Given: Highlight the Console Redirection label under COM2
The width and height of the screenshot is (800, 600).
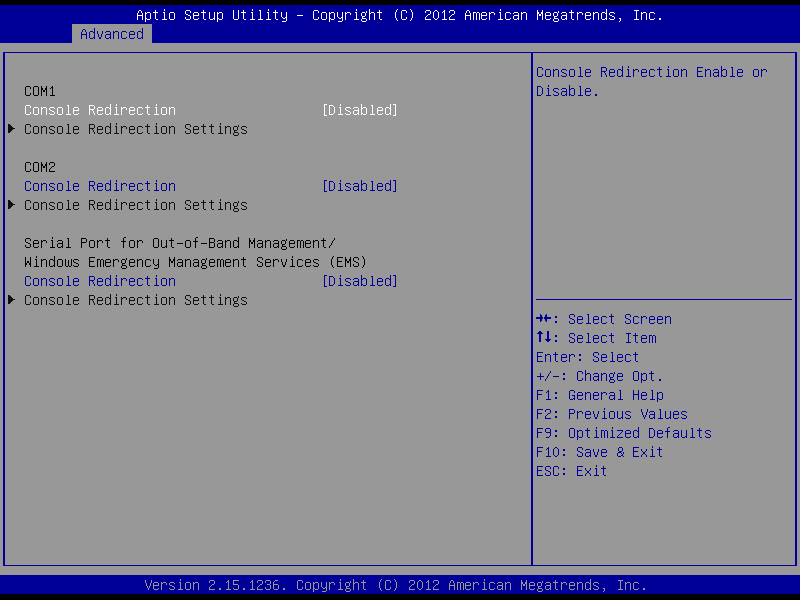Looking at the screenshot, I should click(100, 186).
